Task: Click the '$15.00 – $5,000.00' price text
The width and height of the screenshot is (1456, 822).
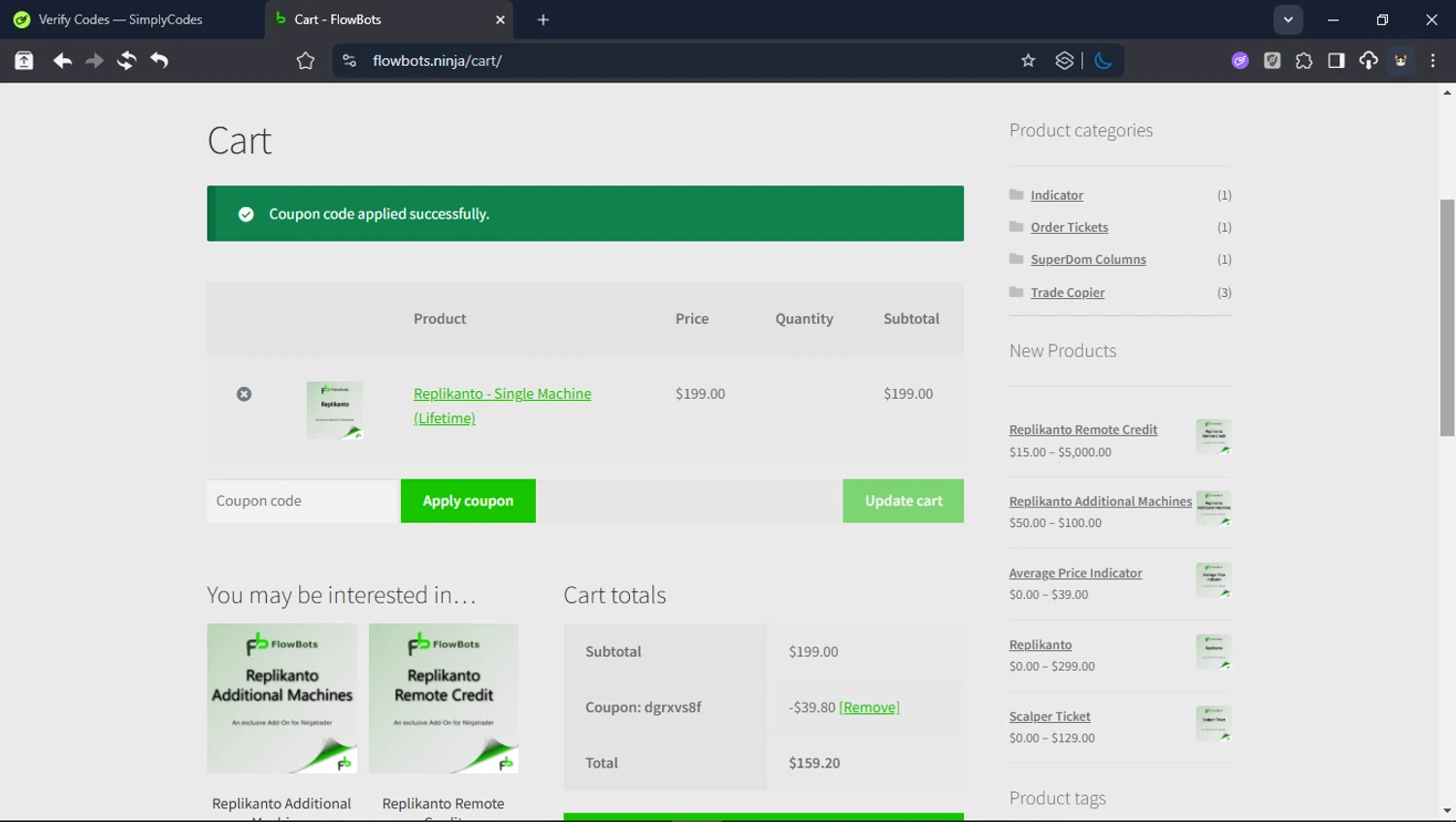Action: pos(1060,452)
